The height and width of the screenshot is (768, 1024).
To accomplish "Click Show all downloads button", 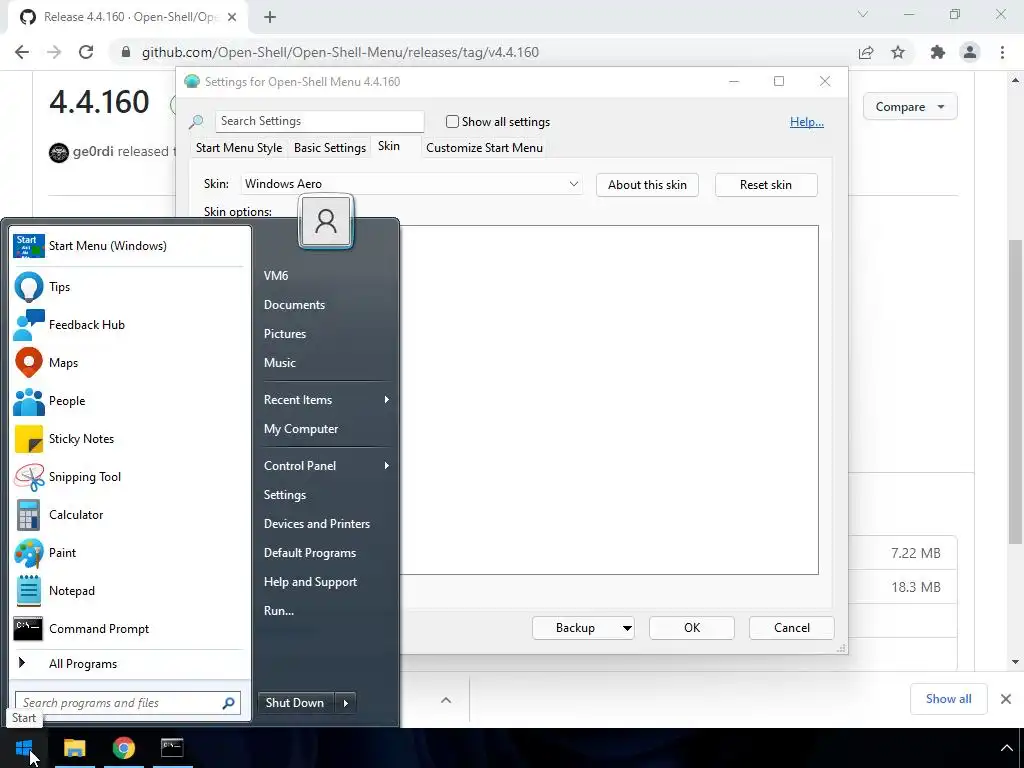I will (x=948, y=699).
